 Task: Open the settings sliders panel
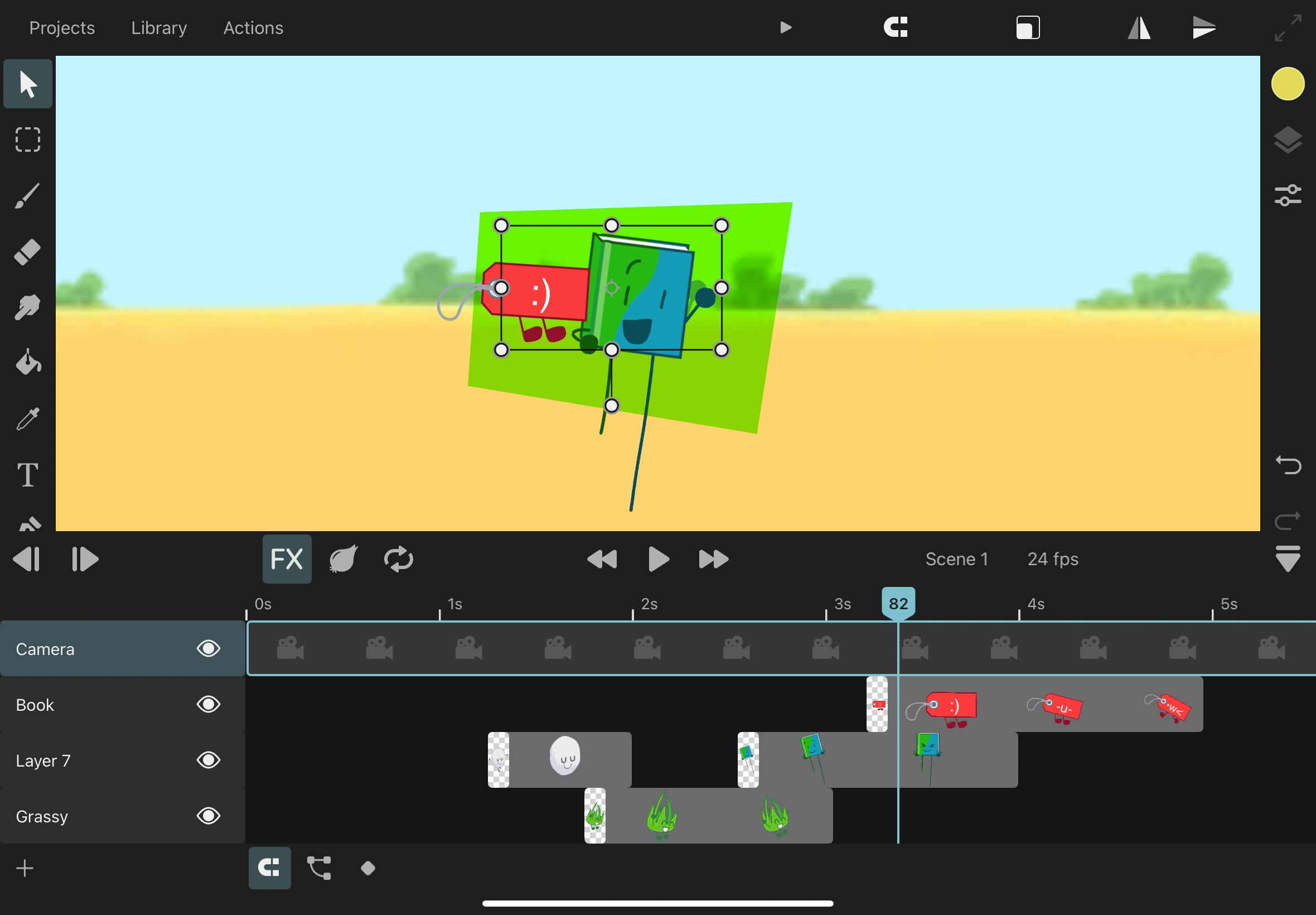pyautogui.click(x=1288, y=195)
